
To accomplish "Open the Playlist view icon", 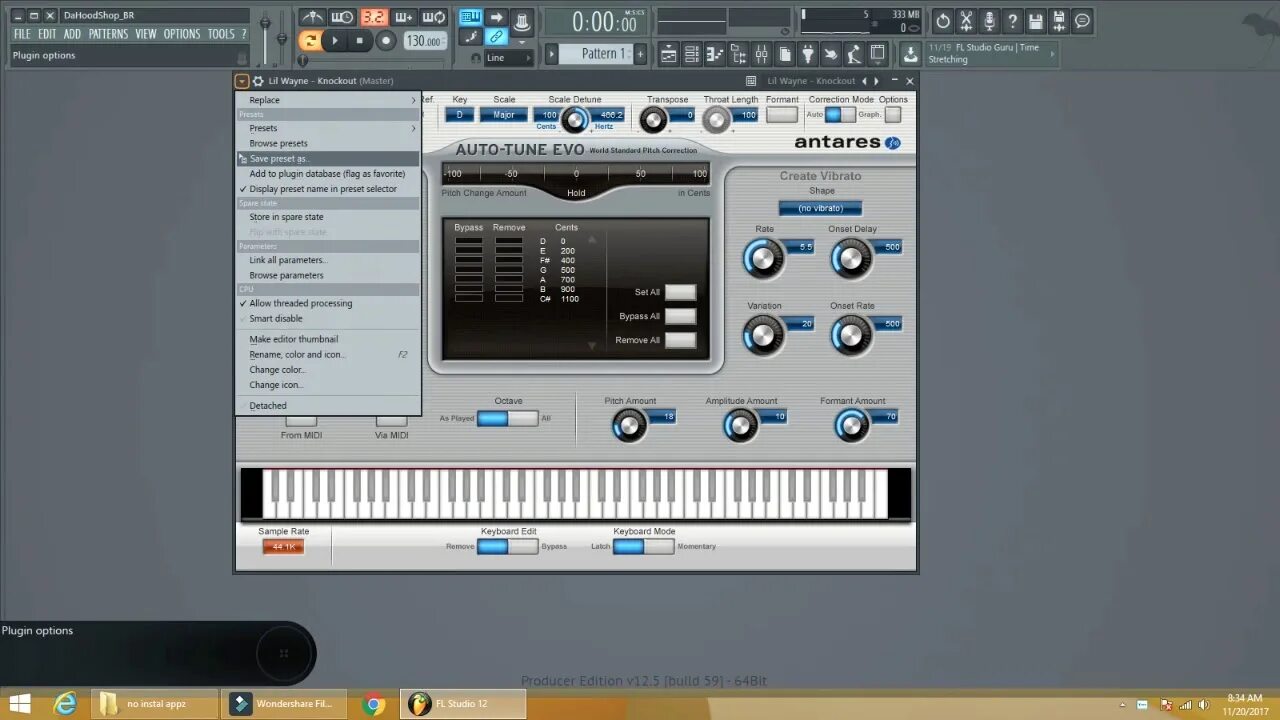I will [x=669, y=54].
